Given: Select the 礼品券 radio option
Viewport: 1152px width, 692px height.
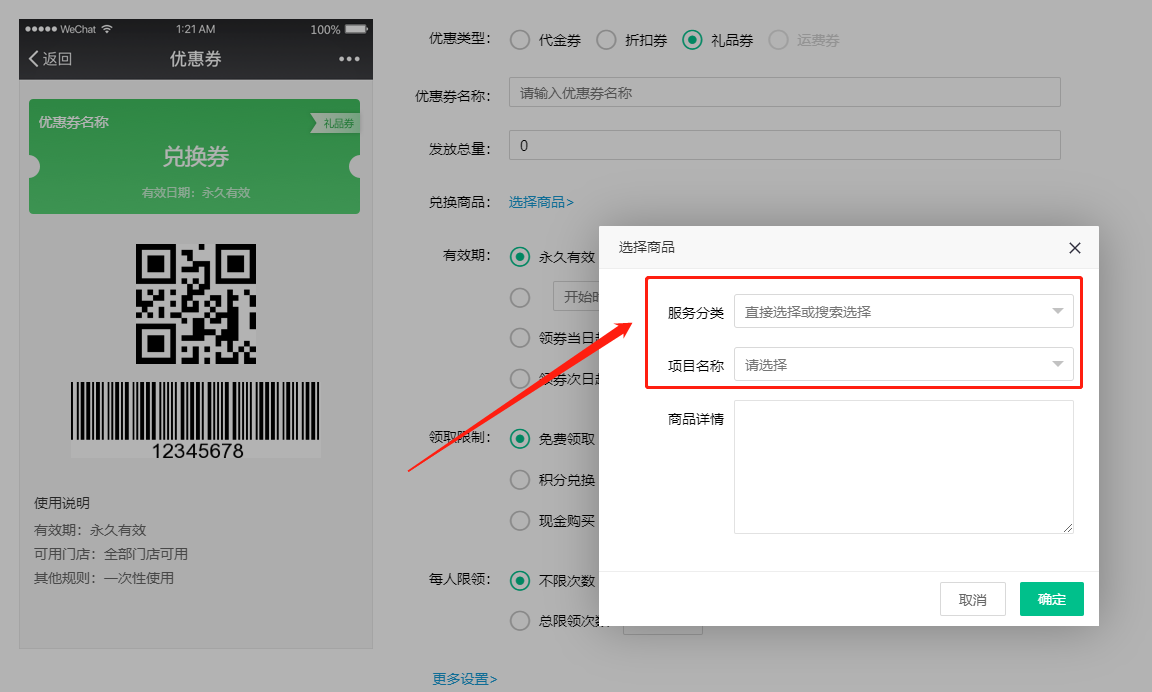Looking at the screenshot, I should (x=692, y=40).
